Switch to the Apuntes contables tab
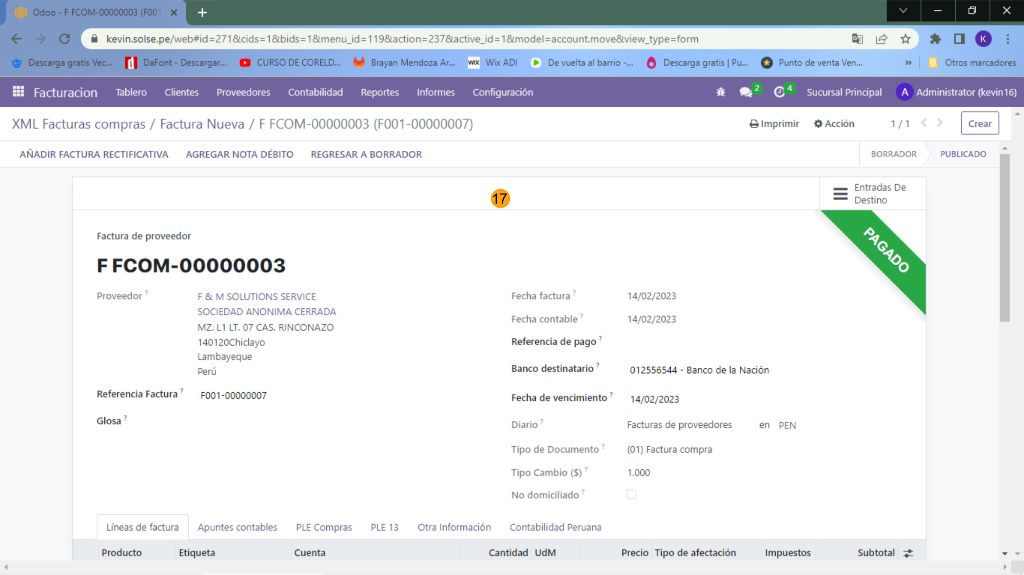 point(237,527)
